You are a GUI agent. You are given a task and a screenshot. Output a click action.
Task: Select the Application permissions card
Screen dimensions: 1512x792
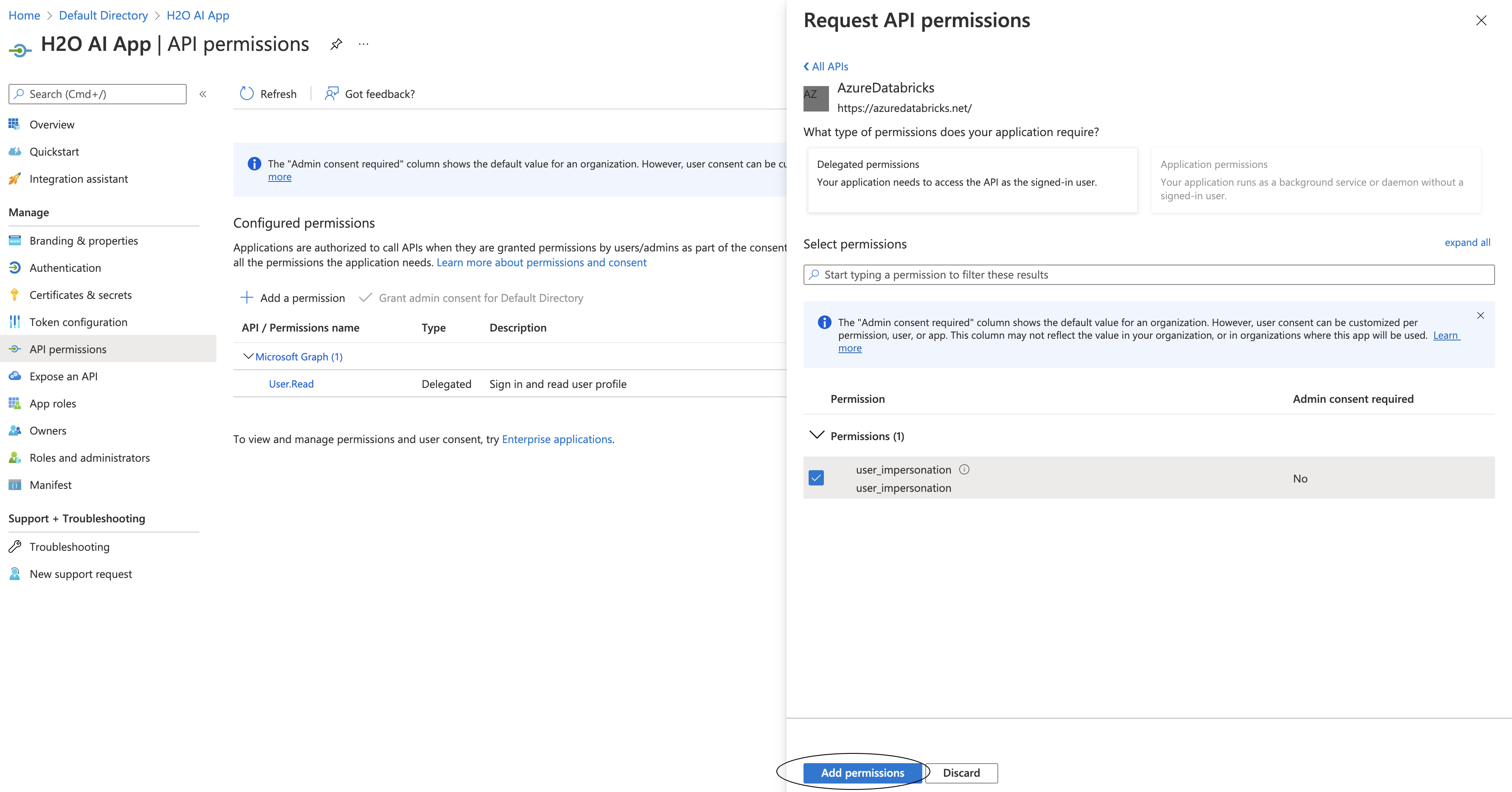pyautogui.click(x=1316, y=179)
